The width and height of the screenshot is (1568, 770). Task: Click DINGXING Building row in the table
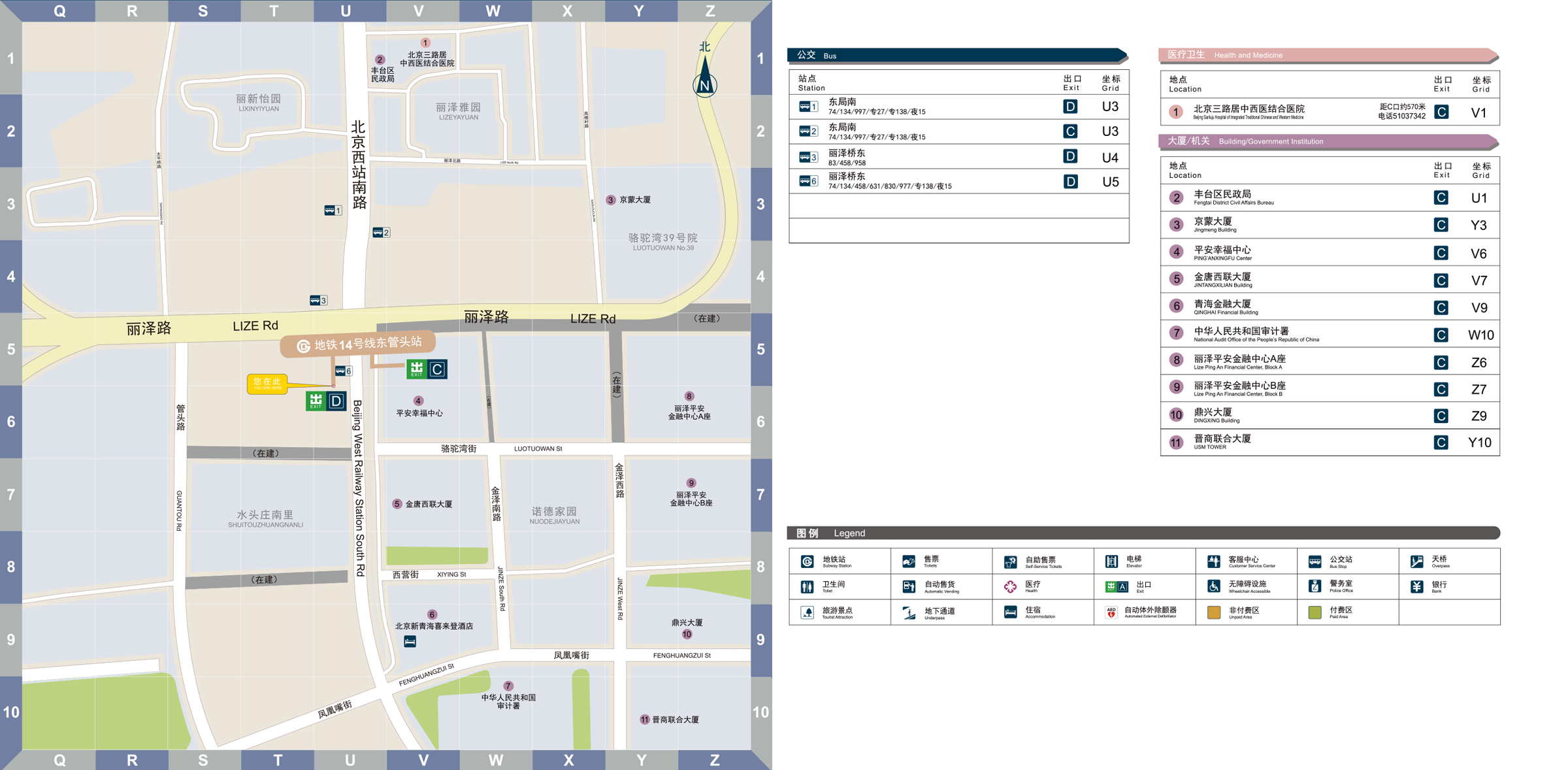[x=1330, y=415]
